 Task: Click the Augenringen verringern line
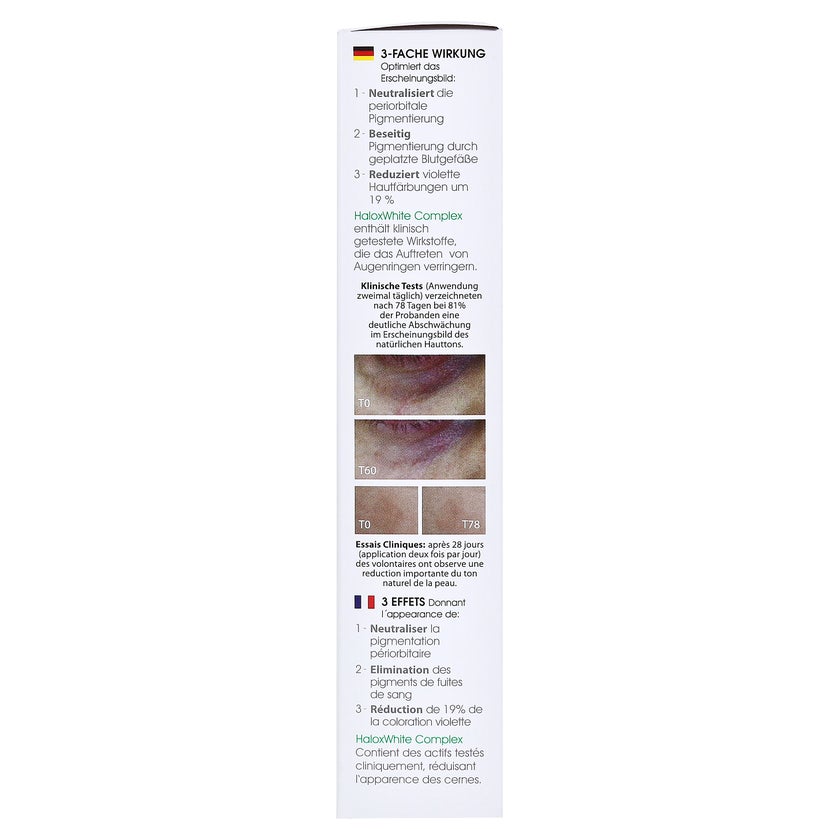click(415, 267)
